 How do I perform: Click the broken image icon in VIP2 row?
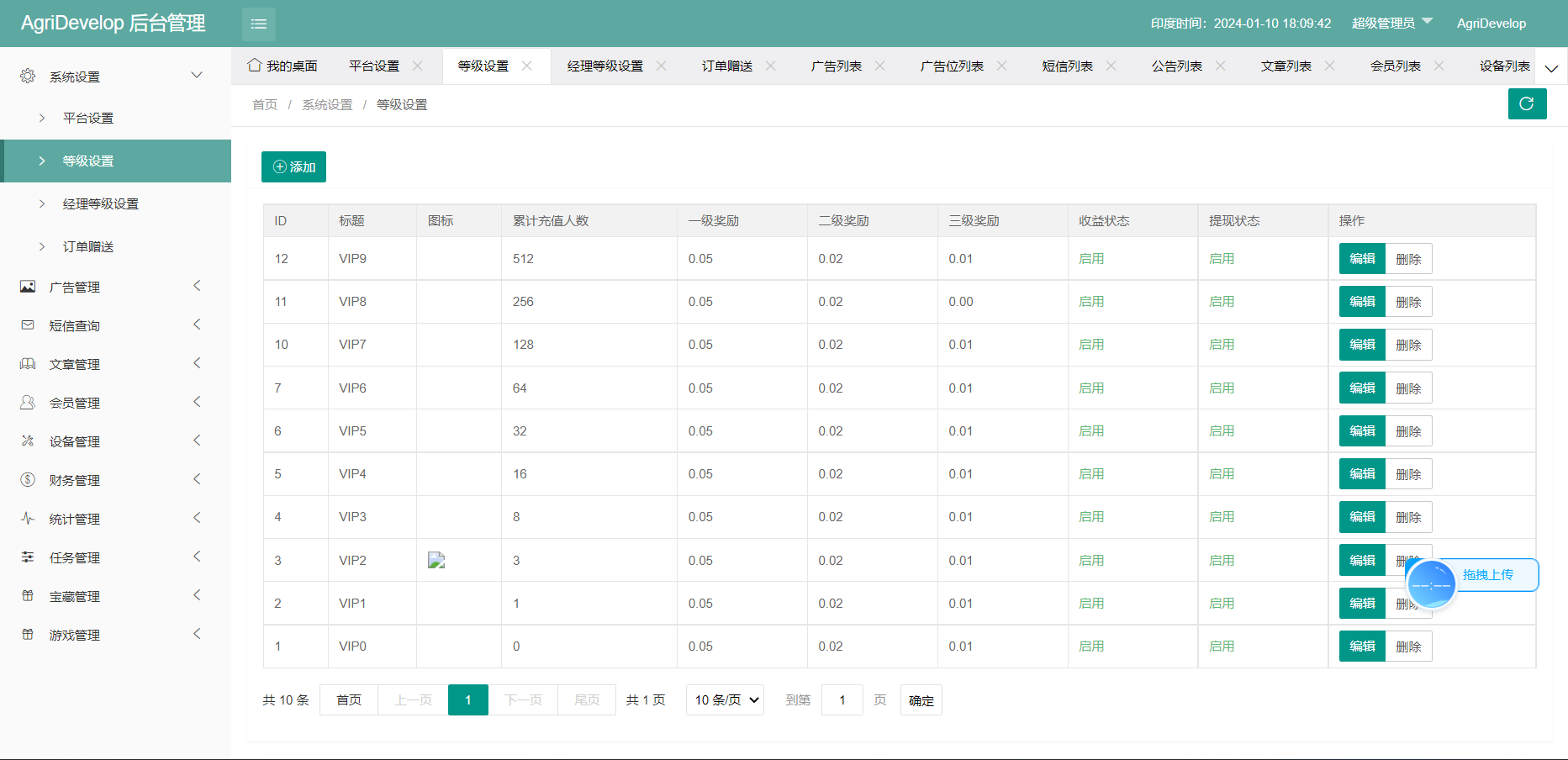click(436, 560)
